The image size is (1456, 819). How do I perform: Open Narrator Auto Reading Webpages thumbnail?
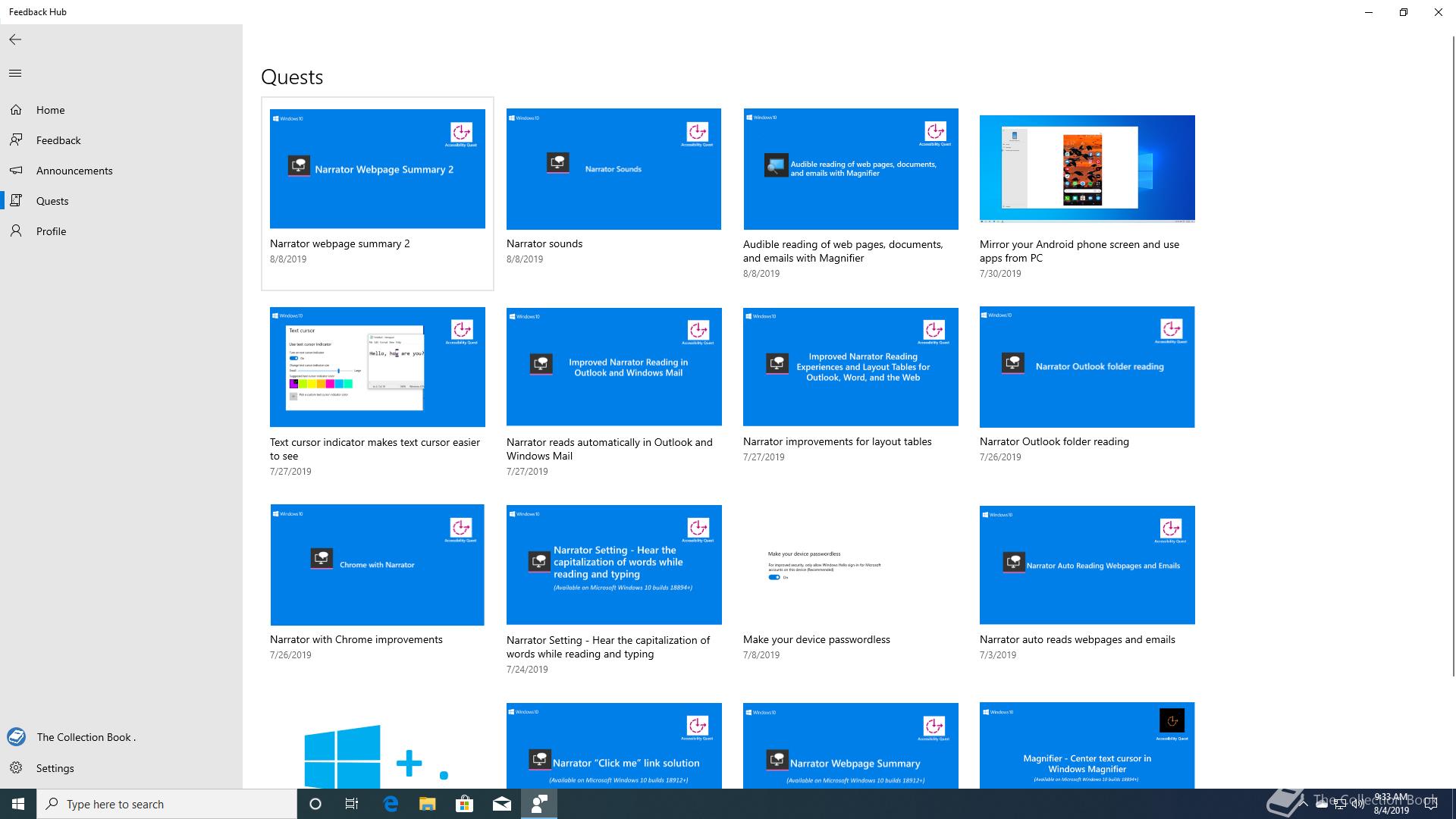tap(1087, 565)
